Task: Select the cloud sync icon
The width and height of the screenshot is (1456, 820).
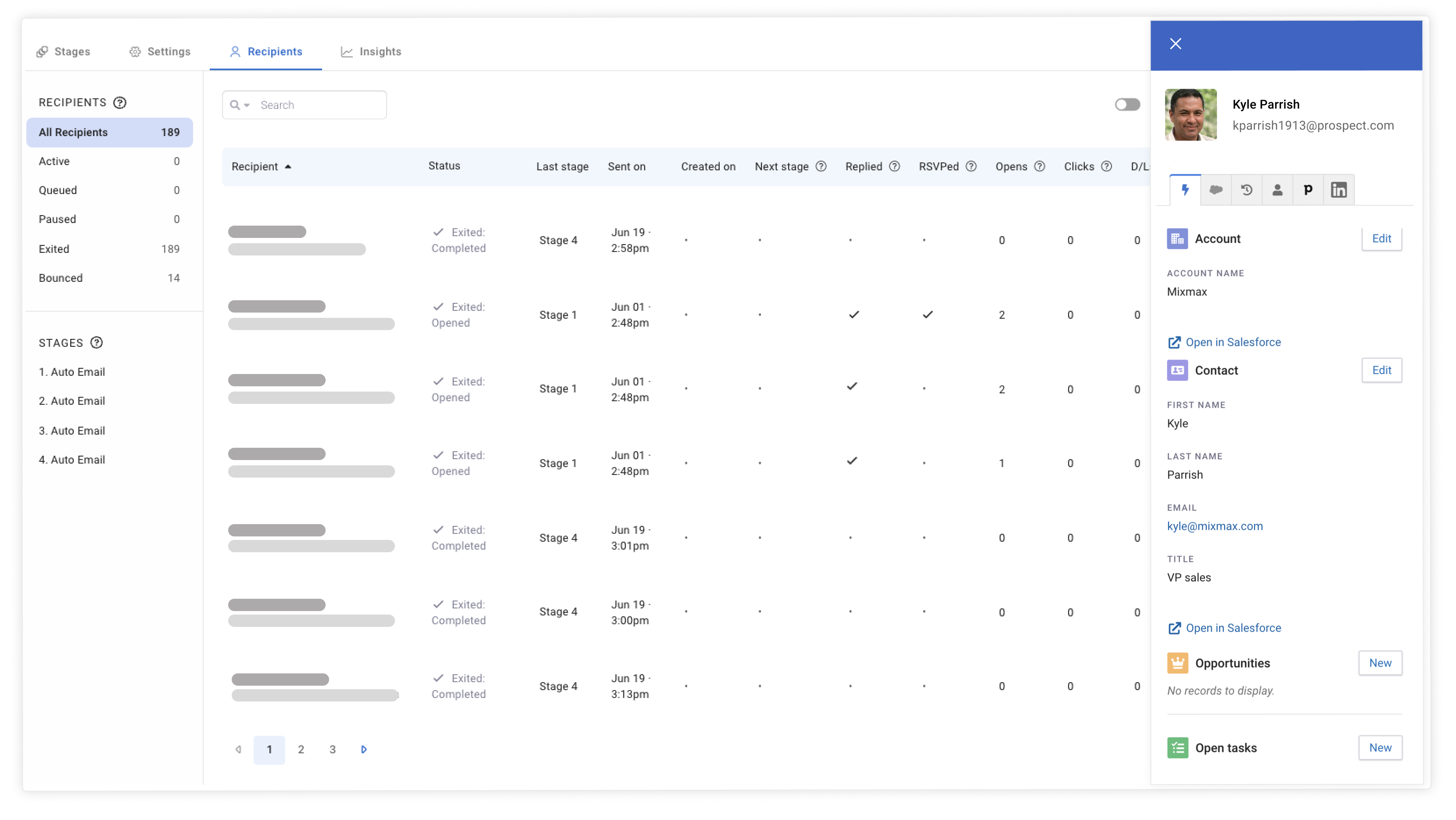Action: [x=1215, y=190]
